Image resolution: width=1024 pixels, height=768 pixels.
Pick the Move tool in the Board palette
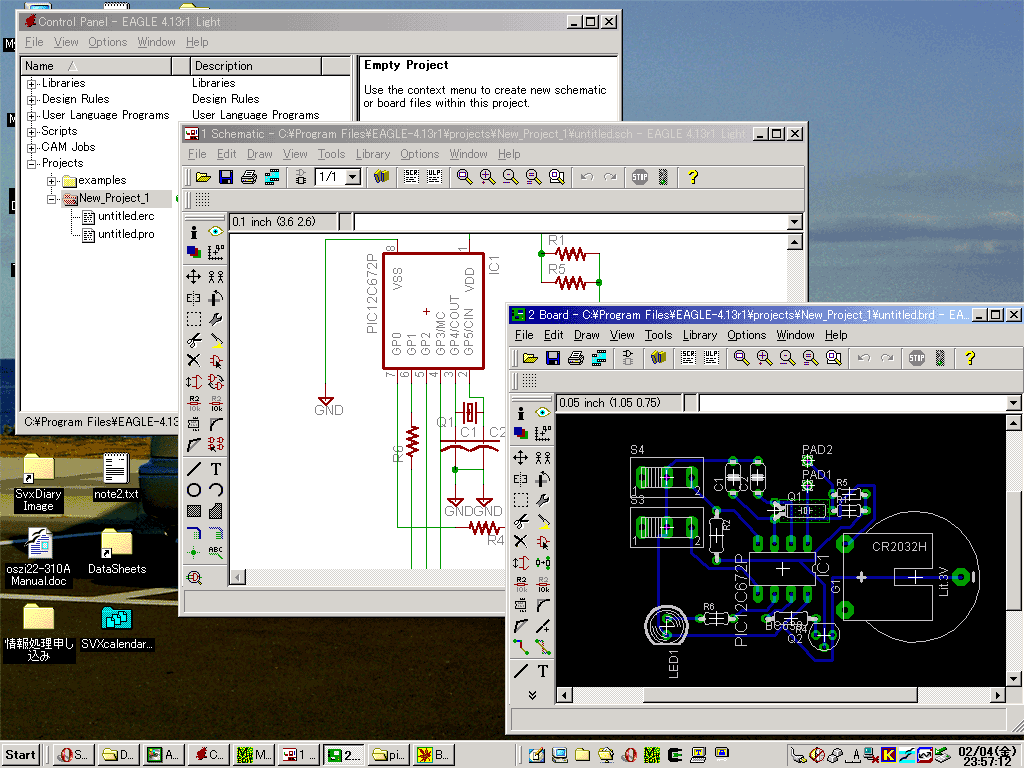pos(521,458)
